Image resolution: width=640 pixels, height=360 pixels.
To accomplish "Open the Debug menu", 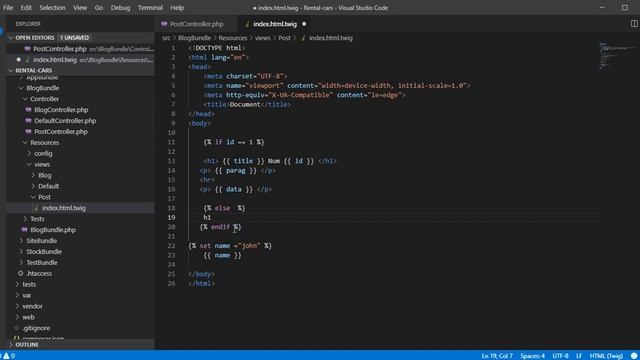I will click(x=120, y=8).
